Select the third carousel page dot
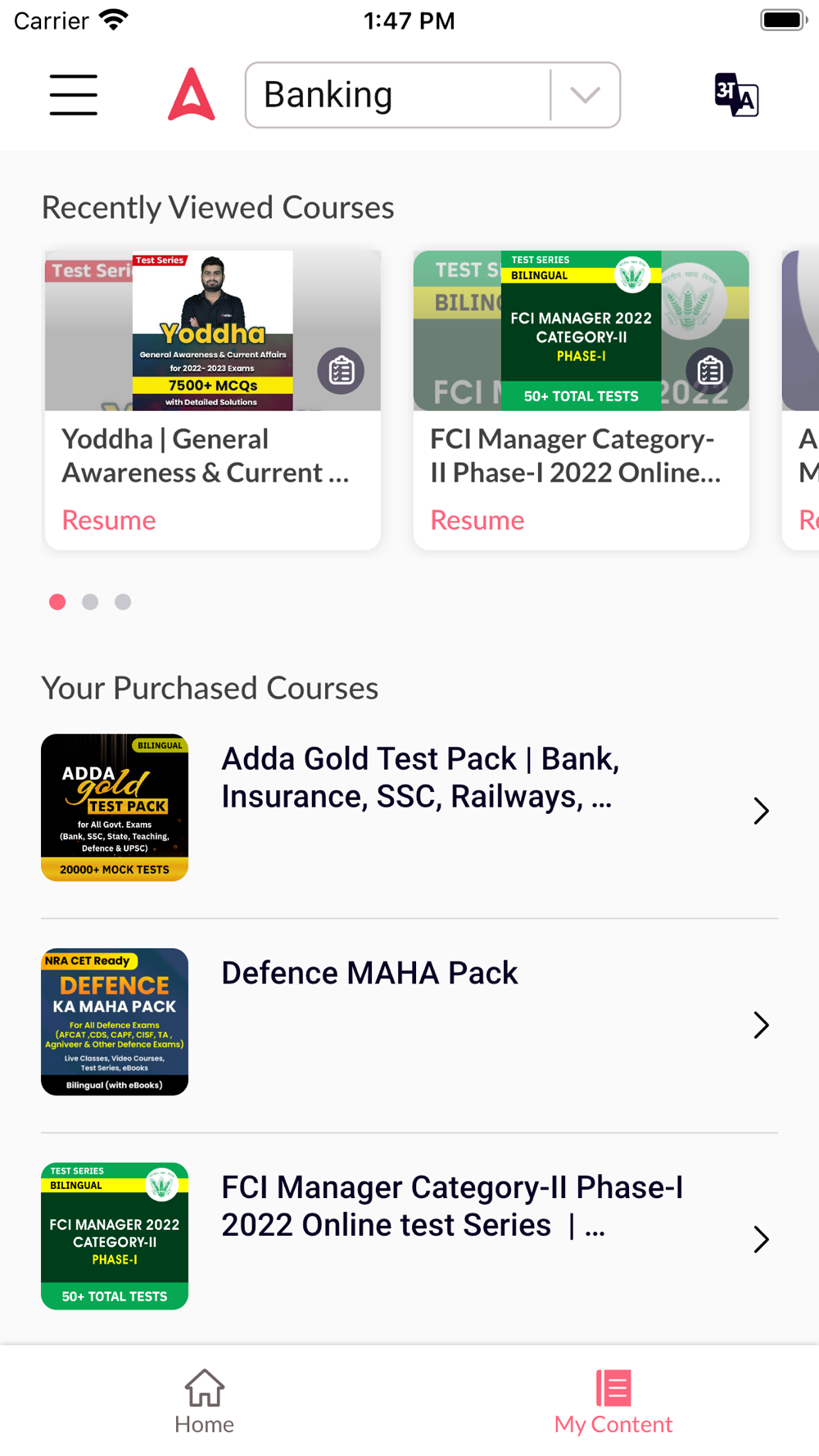 point(123,602)
